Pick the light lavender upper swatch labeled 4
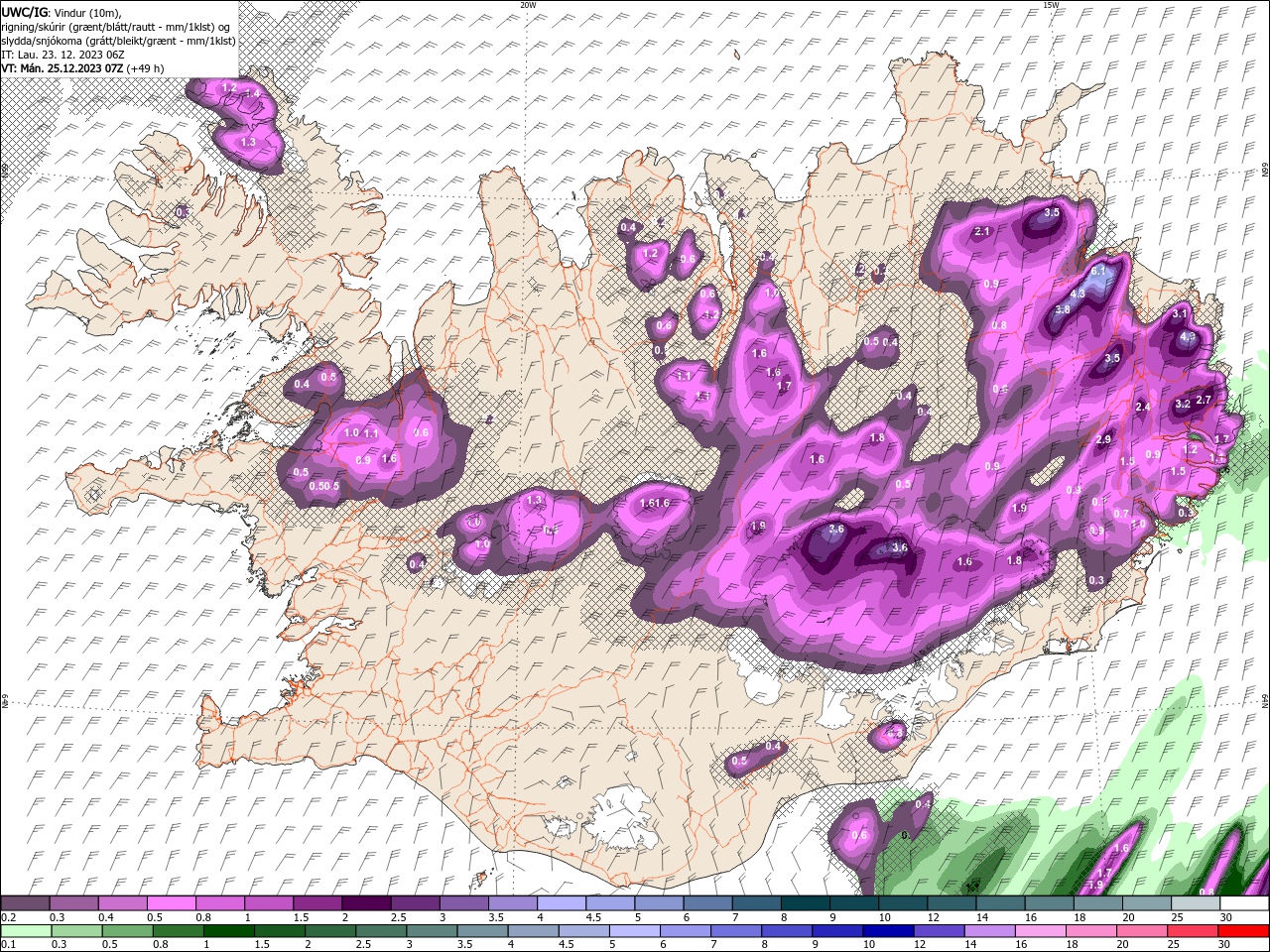This screenshot has height=952, width=1270. pyautogui.click(x=560, y=903)
